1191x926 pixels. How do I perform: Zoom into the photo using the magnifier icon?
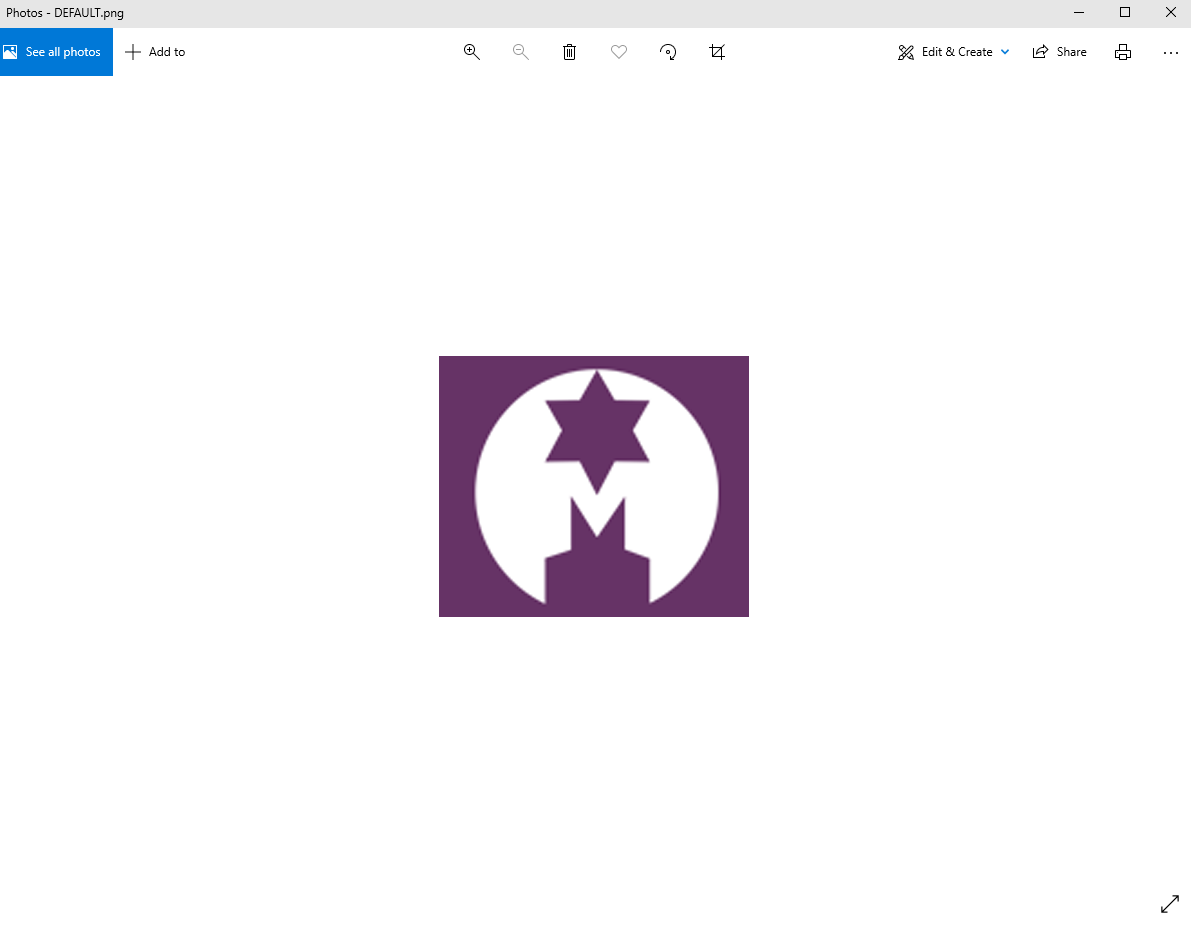point(471,51)
